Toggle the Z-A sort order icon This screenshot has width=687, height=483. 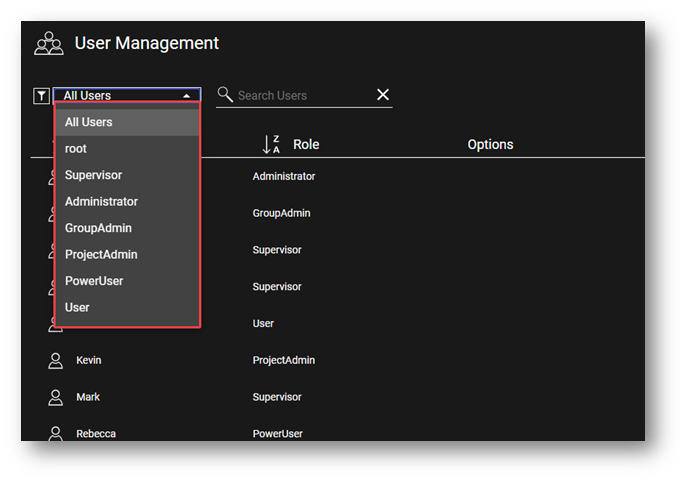[x=271, y=145]
